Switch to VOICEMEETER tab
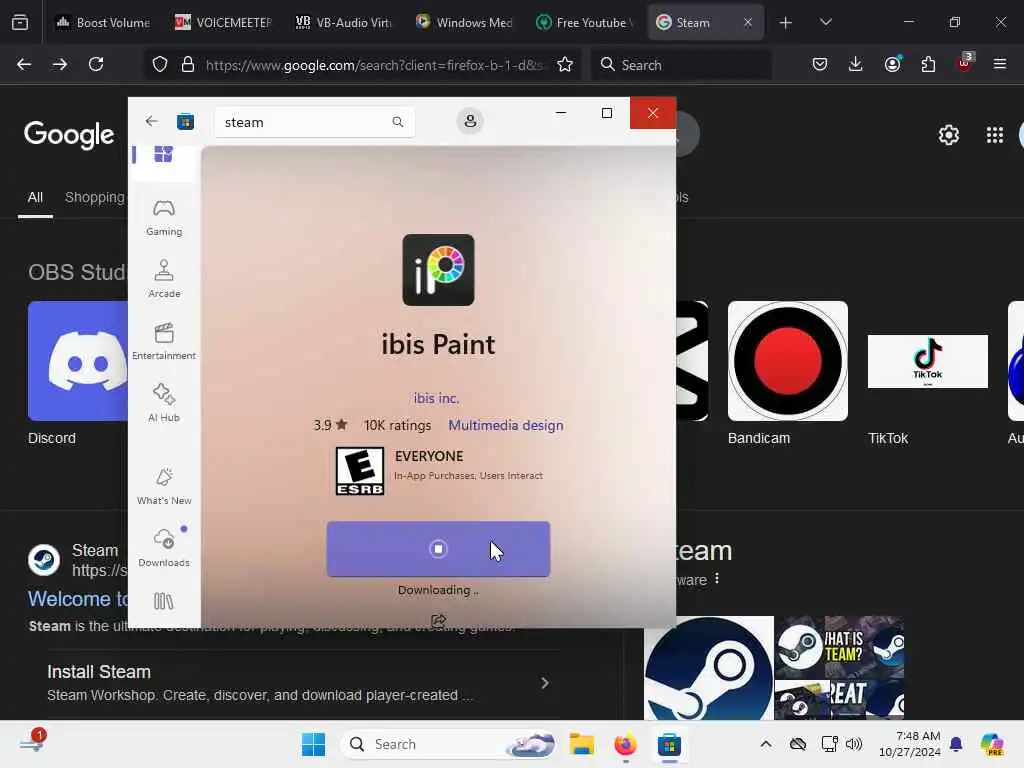Viewport: 1024px width, 768px height. pos(223,22)
